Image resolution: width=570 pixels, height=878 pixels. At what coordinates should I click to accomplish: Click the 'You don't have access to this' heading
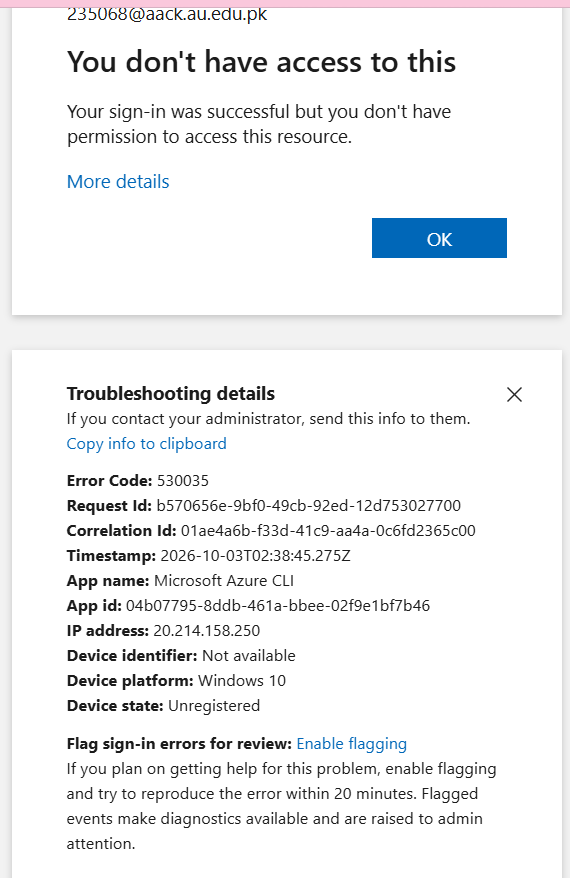coord(261,61)
